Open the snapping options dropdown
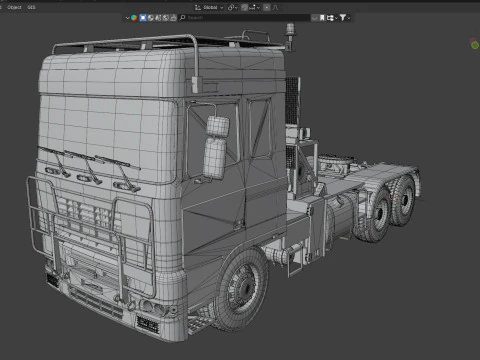Viewport: 480px width, 360px height. point(254,7)
